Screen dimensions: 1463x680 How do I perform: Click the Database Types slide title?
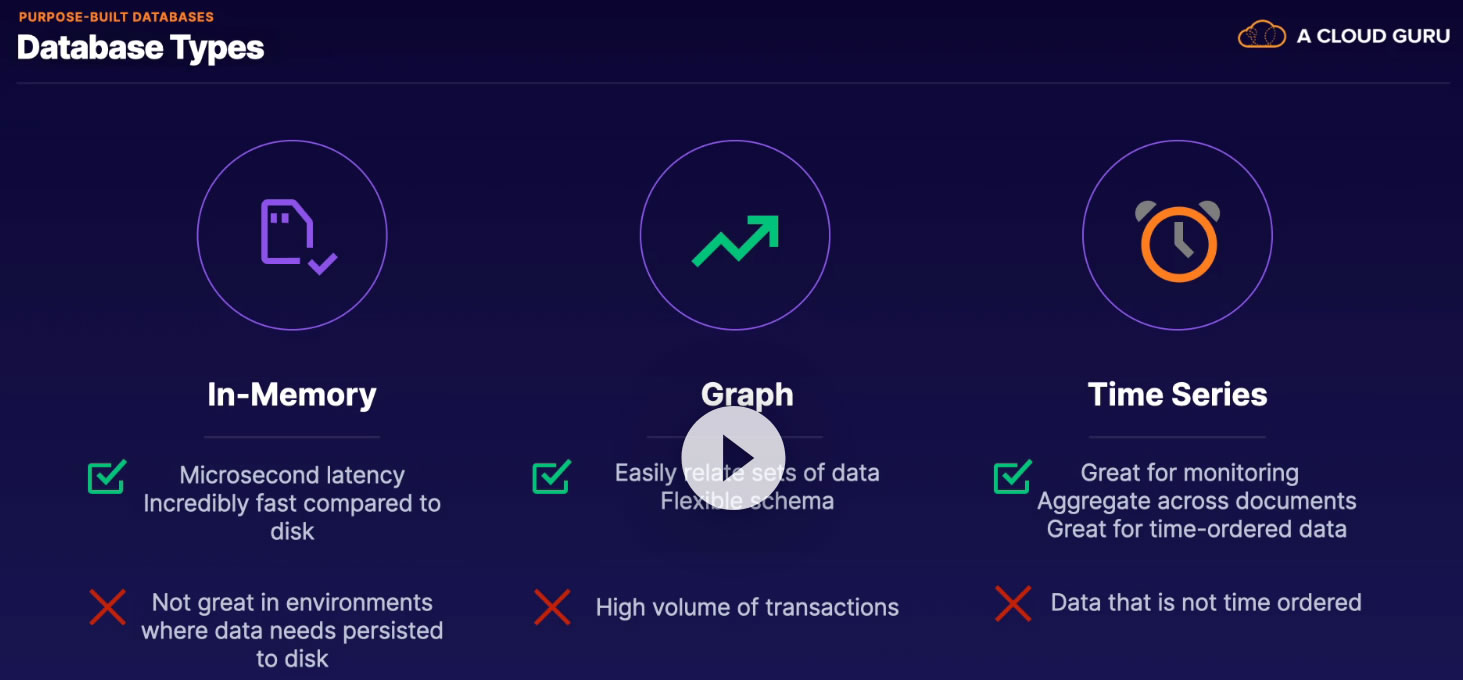[141, 47]
